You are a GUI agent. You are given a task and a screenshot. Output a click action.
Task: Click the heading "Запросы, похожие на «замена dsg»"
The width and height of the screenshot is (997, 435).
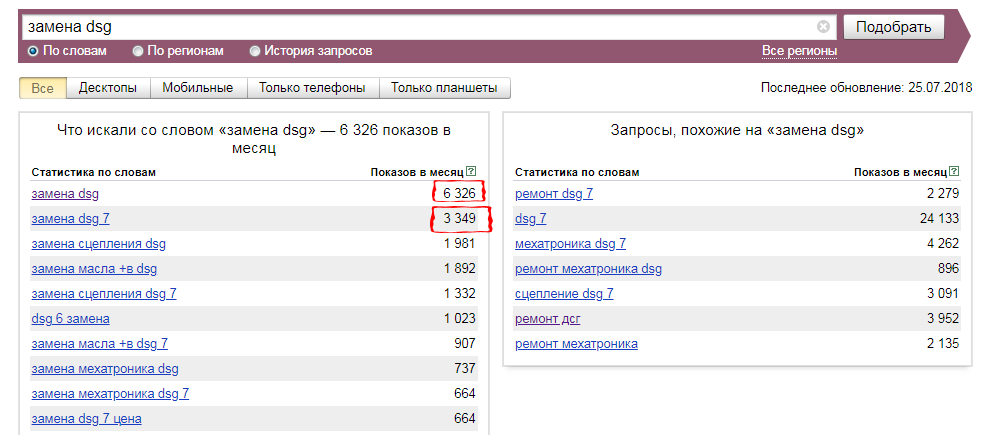737,131
